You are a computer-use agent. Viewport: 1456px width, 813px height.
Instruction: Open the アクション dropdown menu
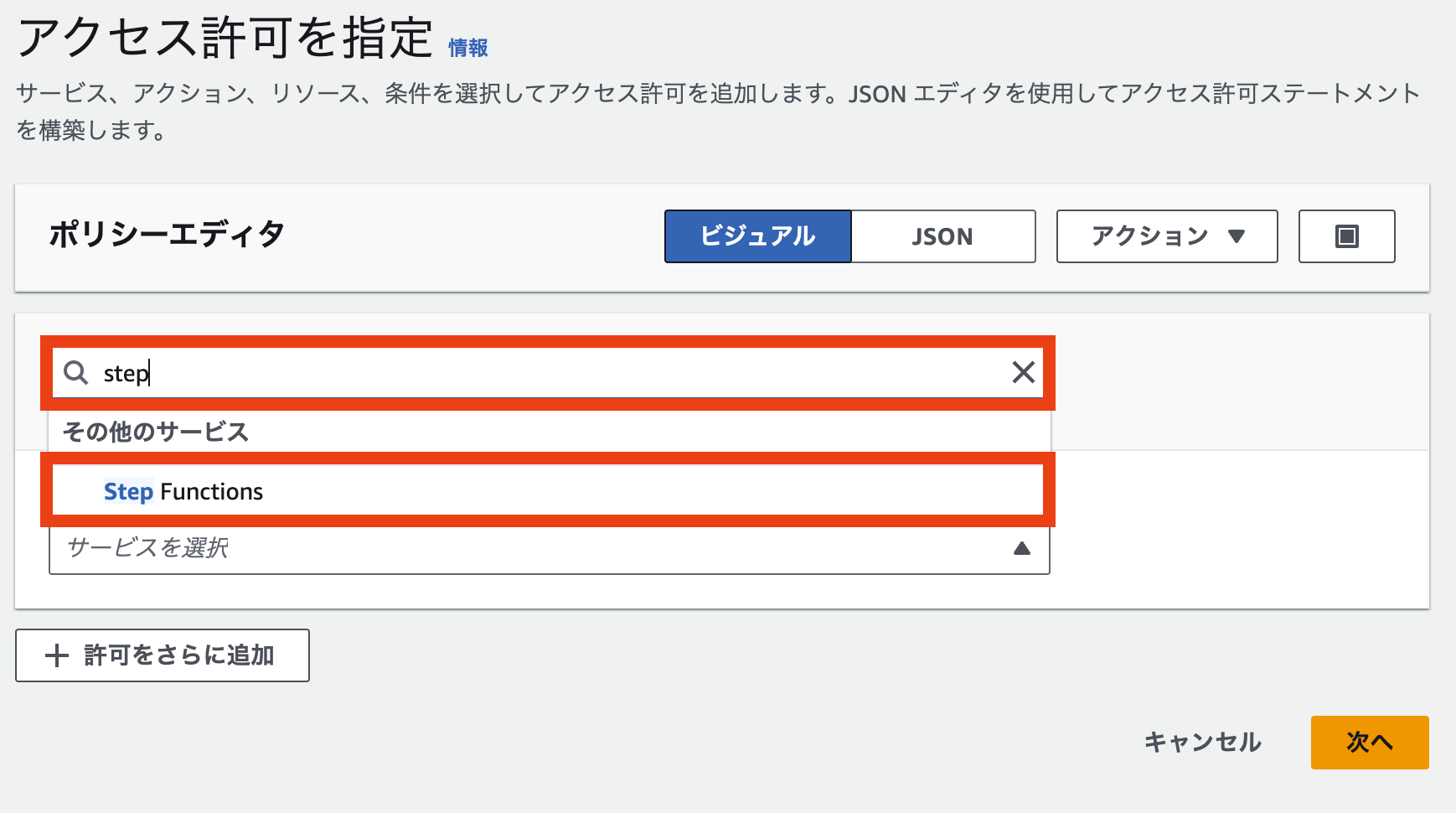[x=1165, y=237]
